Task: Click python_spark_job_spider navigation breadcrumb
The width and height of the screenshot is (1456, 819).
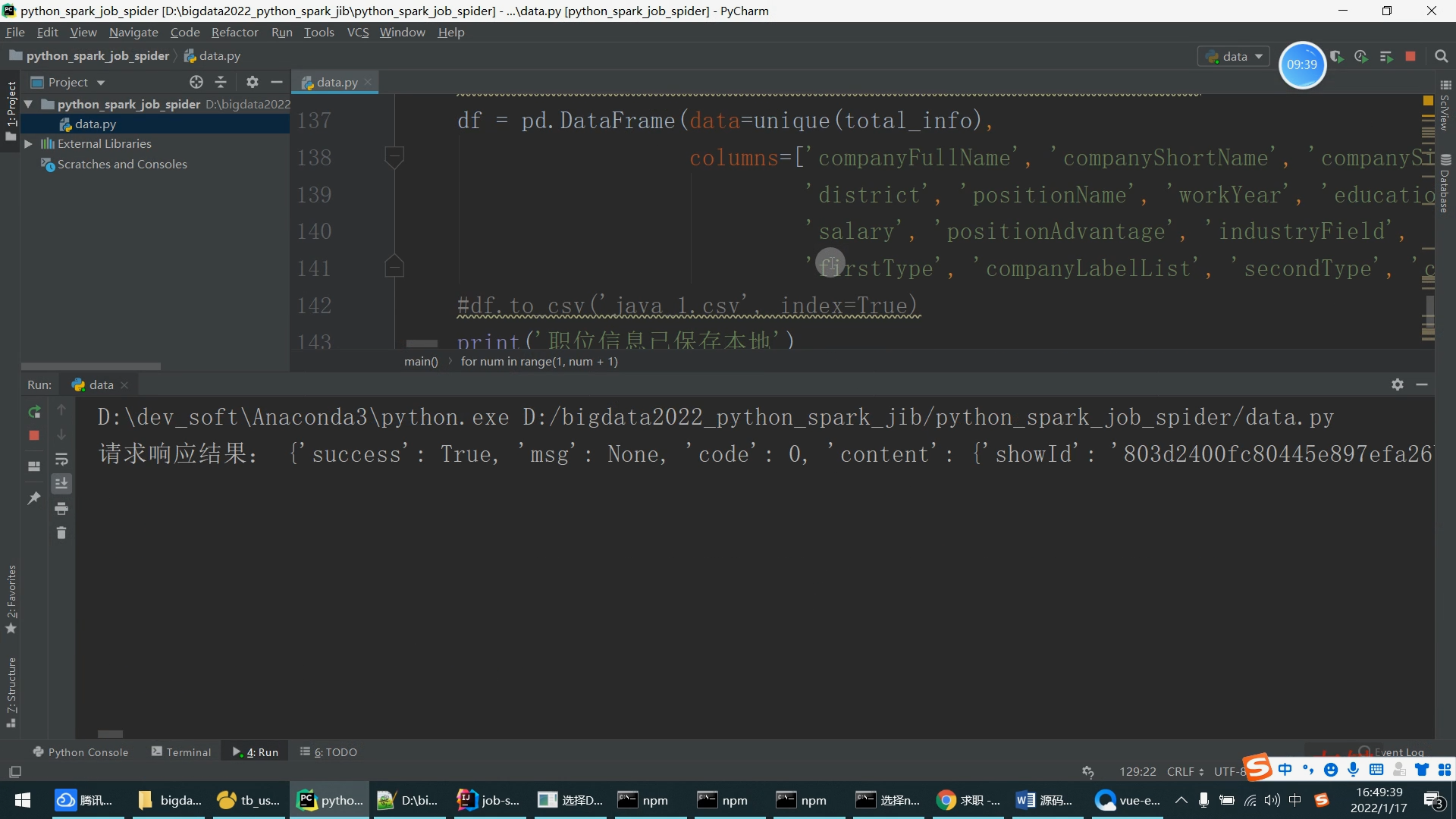Action: pyautogui.click(x=89, y=55)
